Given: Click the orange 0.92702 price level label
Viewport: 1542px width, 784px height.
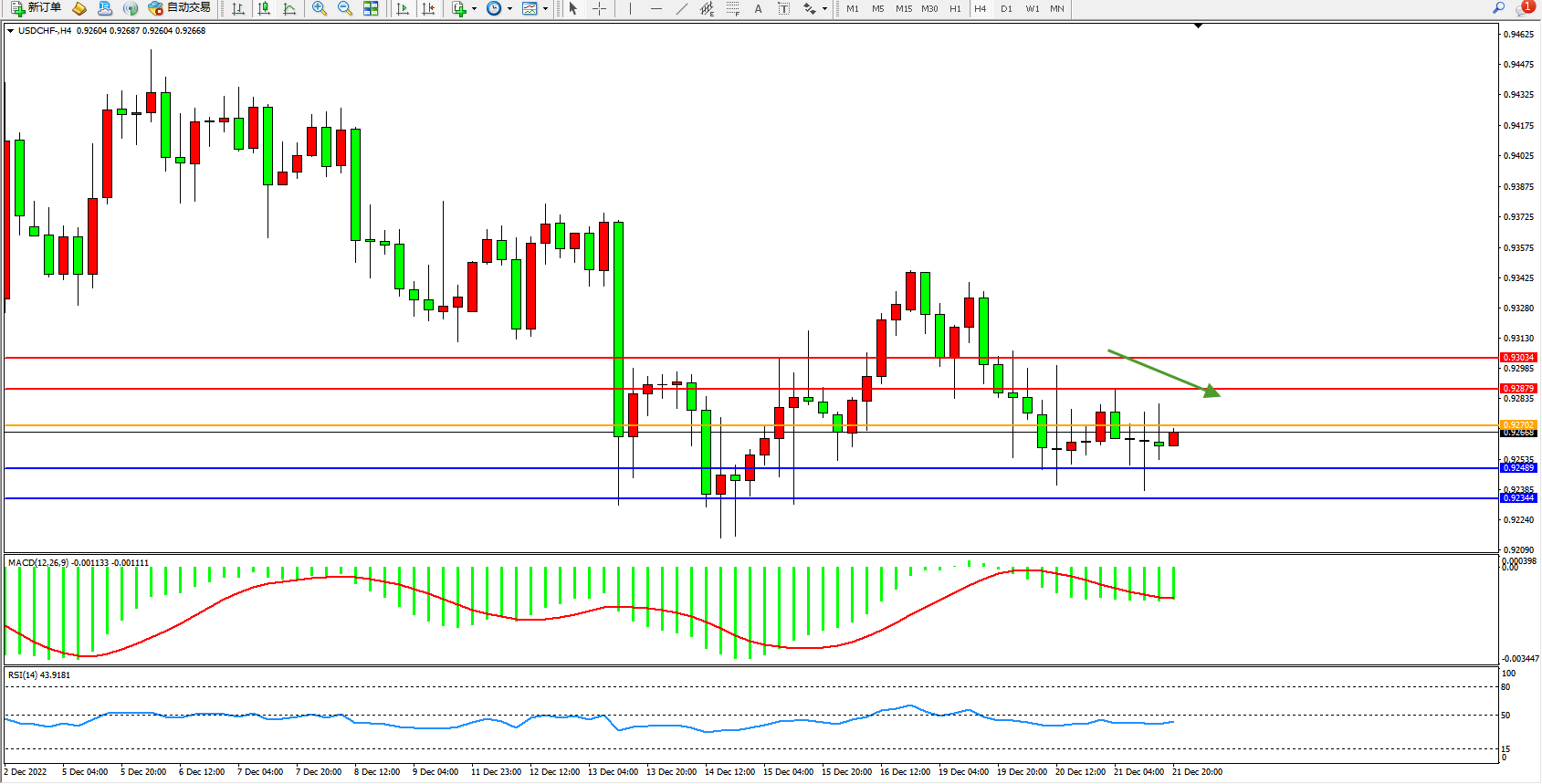Looking at the screenshot, I should [x=1518, y=425].
